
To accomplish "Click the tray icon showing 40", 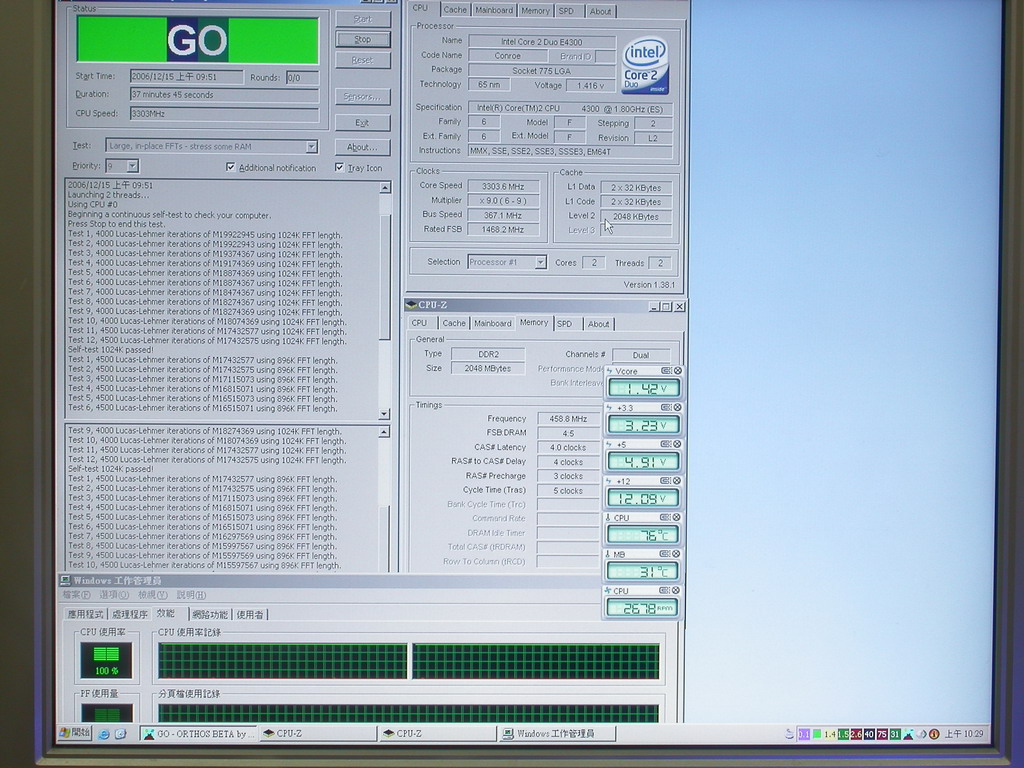I will [x=869, y=734].
